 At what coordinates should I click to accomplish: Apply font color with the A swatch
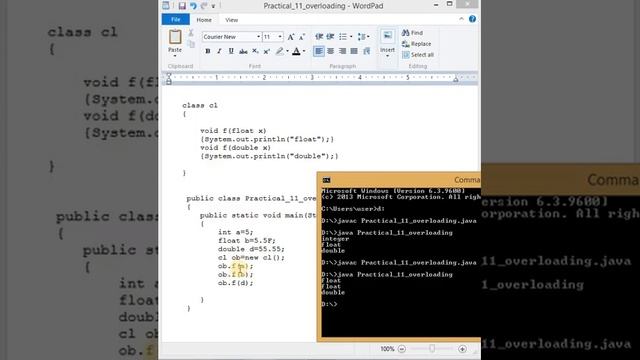coord(296,51)
